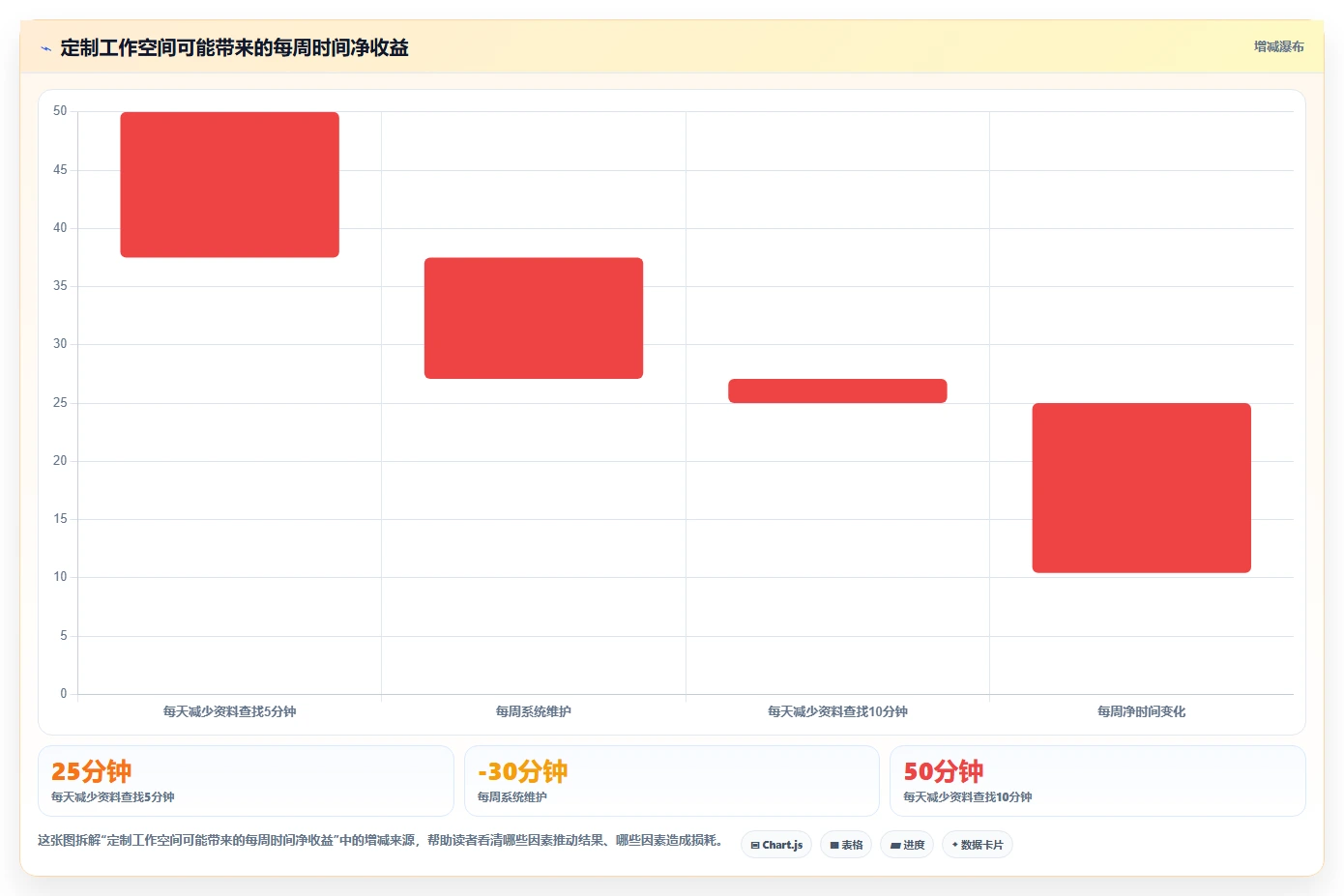The height and width of the screenshot is (896, 1344).
Task: Click the chart description paragraph starting 这张图拆解
Action: (382, 841)
